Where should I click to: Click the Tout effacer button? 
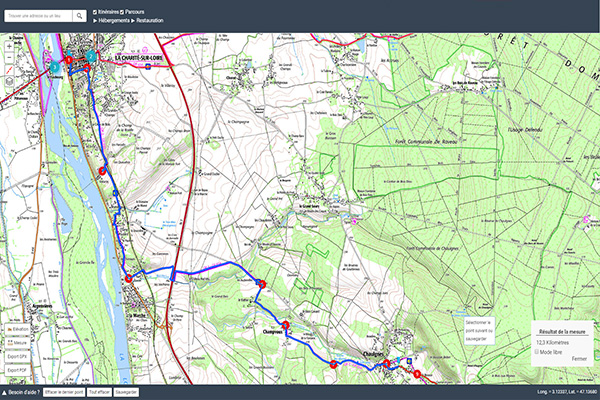98,392
